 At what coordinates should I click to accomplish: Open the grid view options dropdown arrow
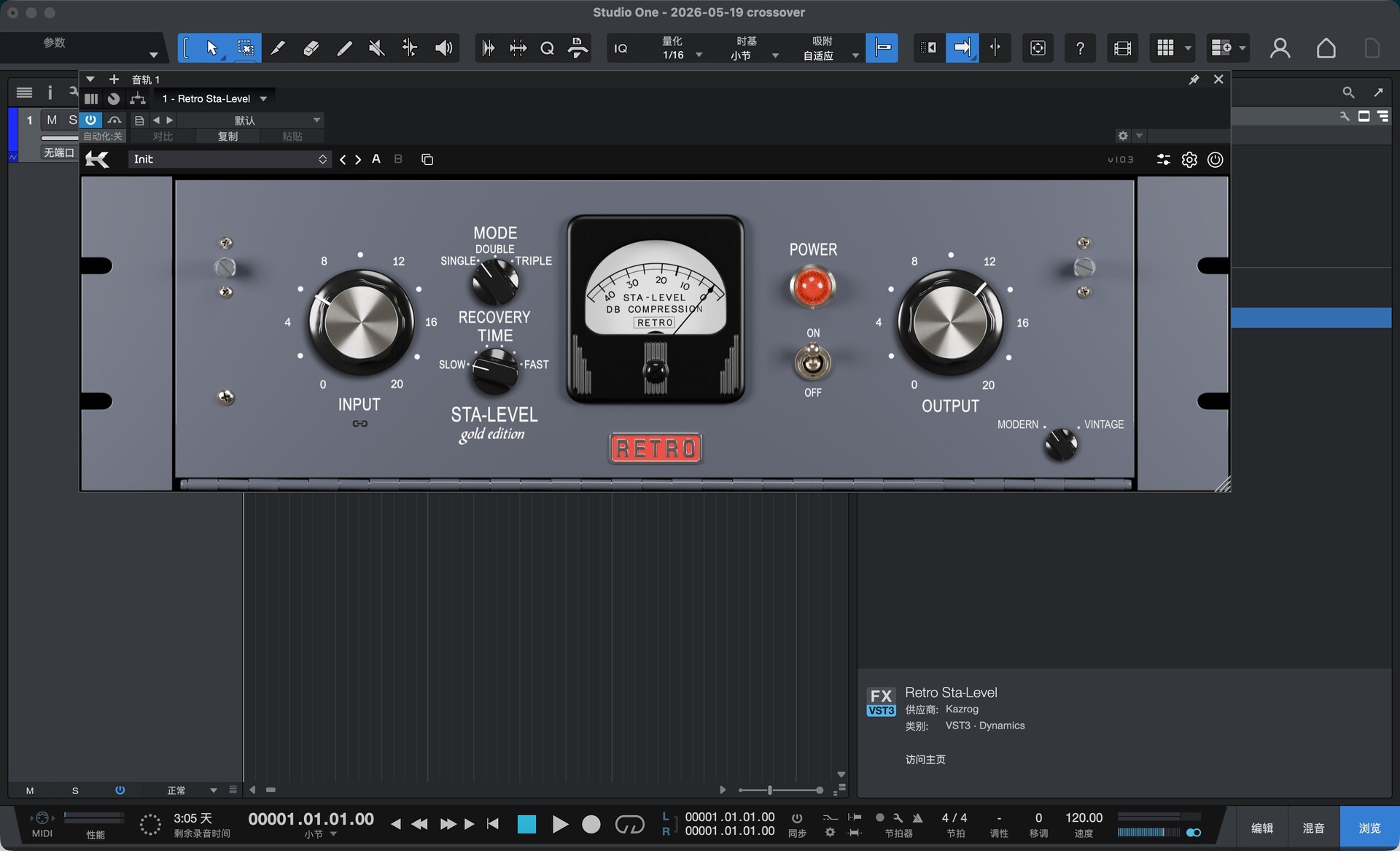click(x=1188, y=48)
